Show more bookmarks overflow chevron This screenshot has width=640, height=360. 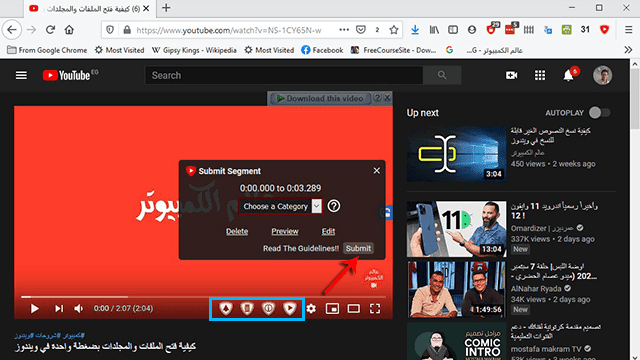pyautogui.click(x=628, y=50)
